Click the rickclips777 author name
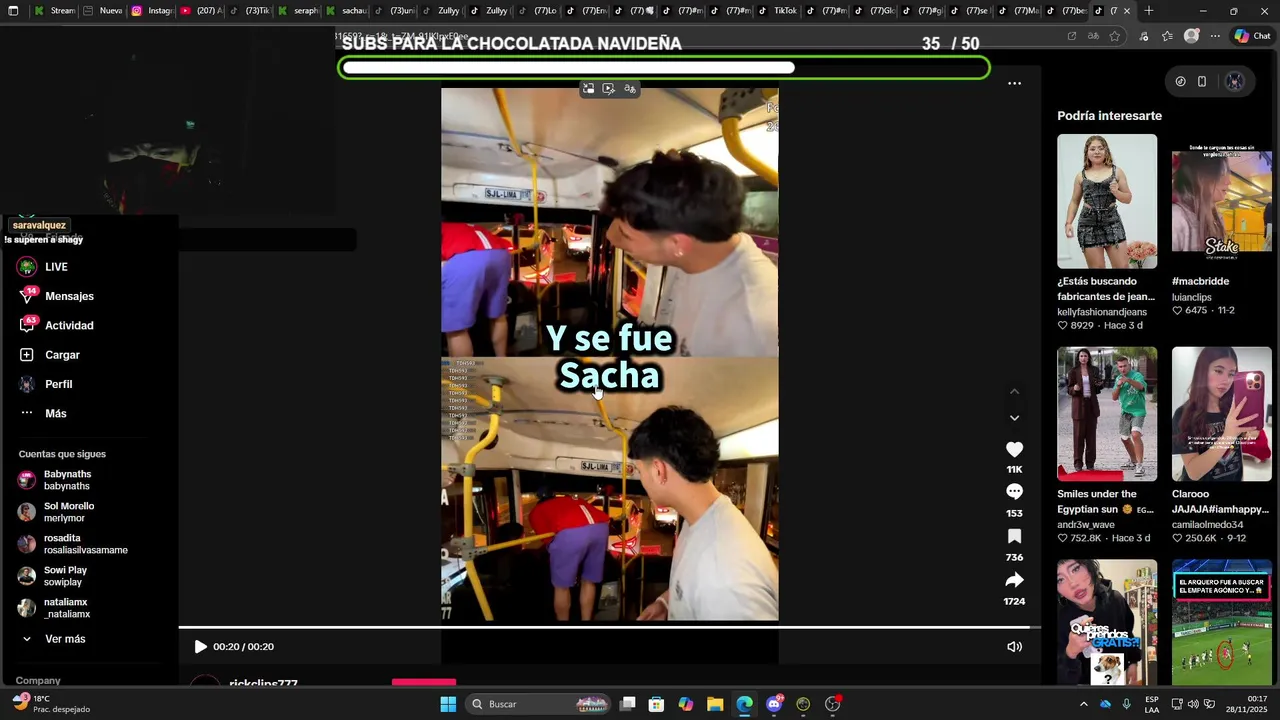The height and width of the screenshot is (720, 1280). (263, 682)
